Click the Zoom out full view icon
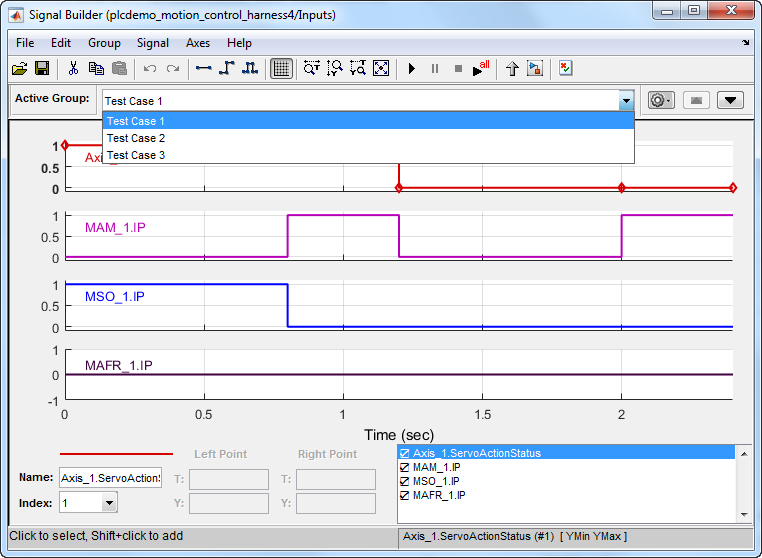 pos(381,69)
